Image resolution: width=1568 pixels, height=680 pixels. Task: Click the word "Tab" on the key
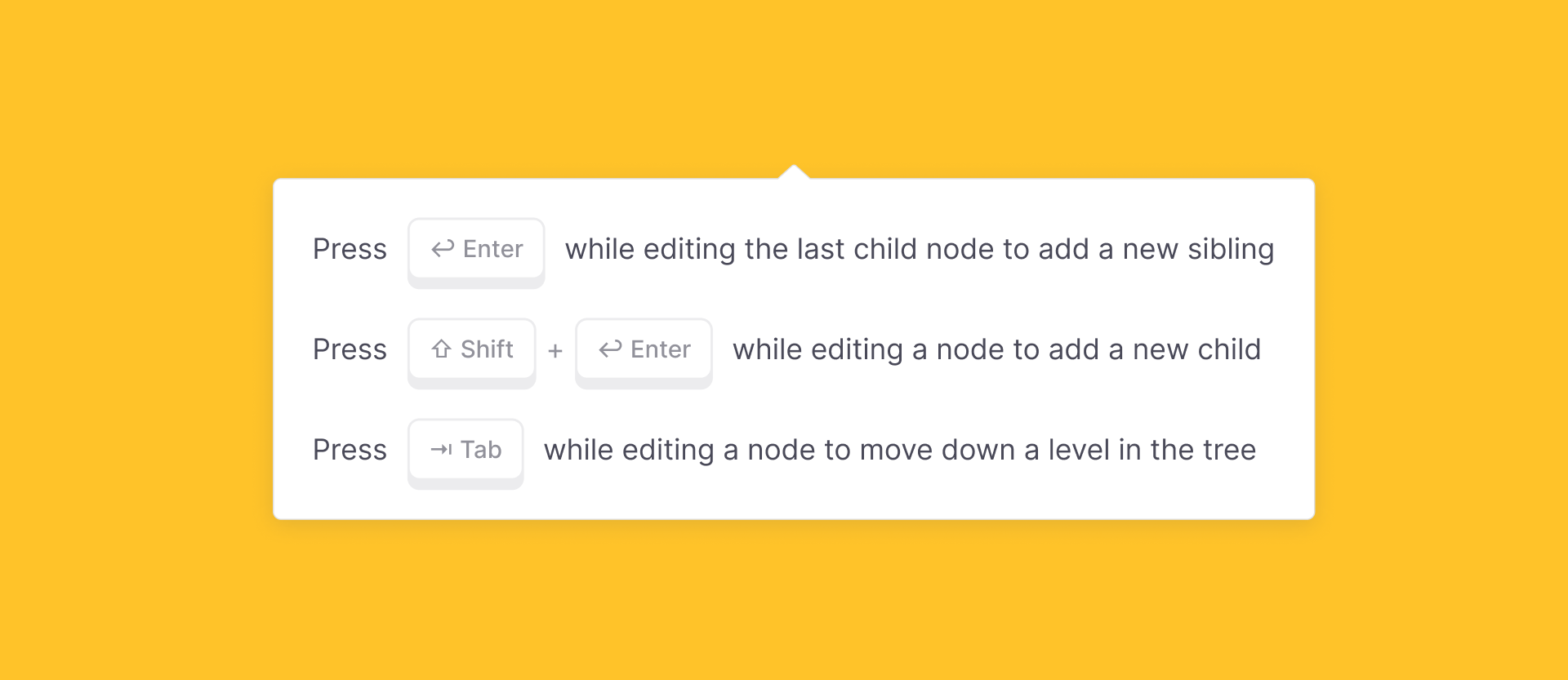click(481, 450)
